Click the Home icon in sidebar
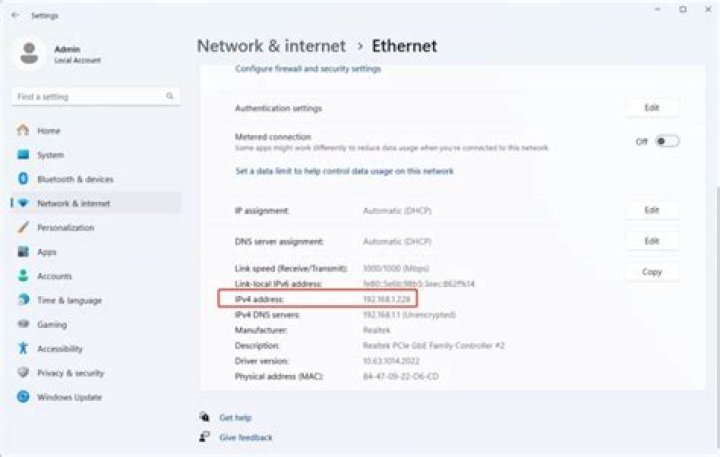 point(23,131)
